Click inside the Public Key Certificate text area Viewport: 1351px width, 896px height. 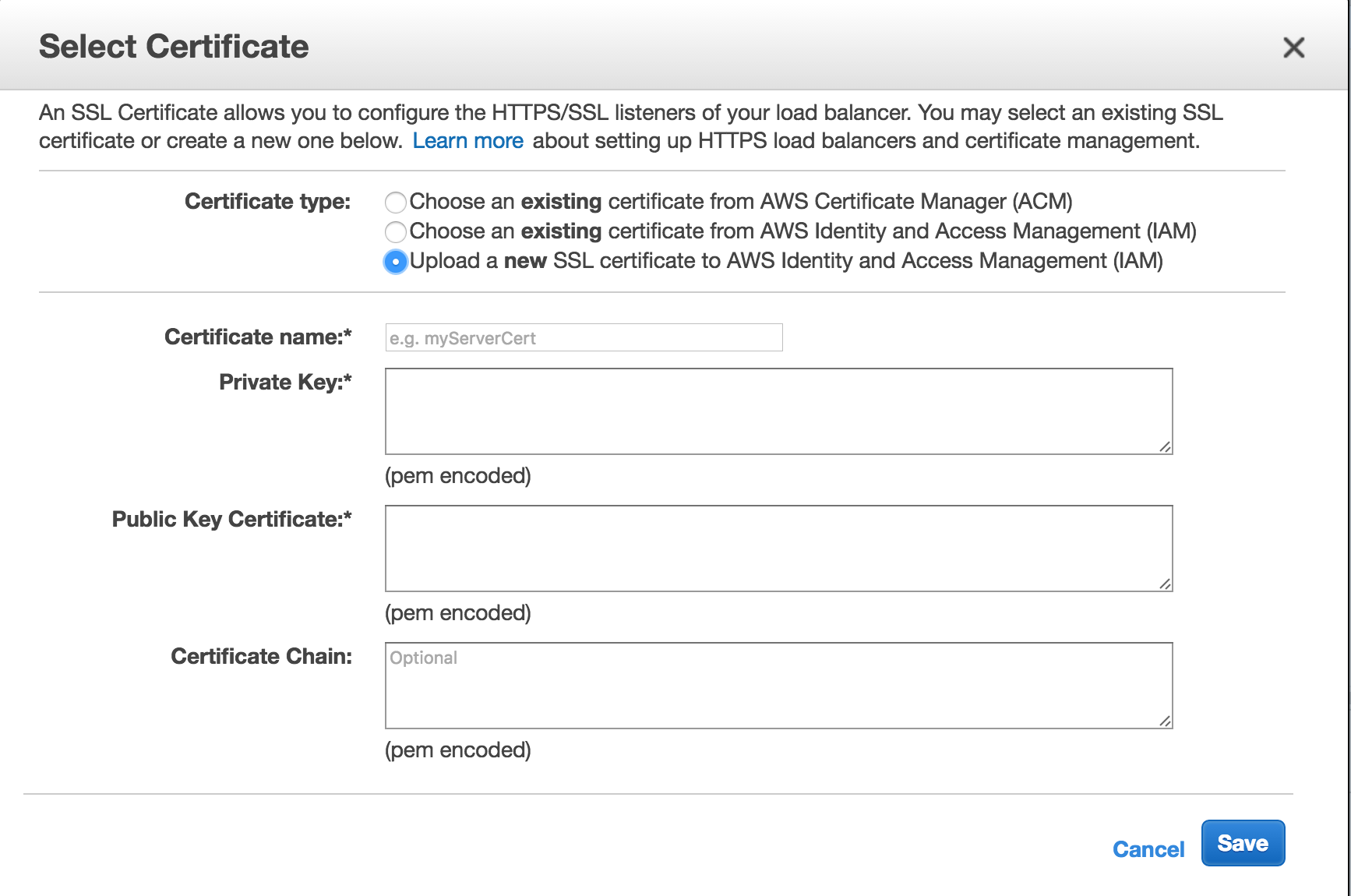point(778,549)
